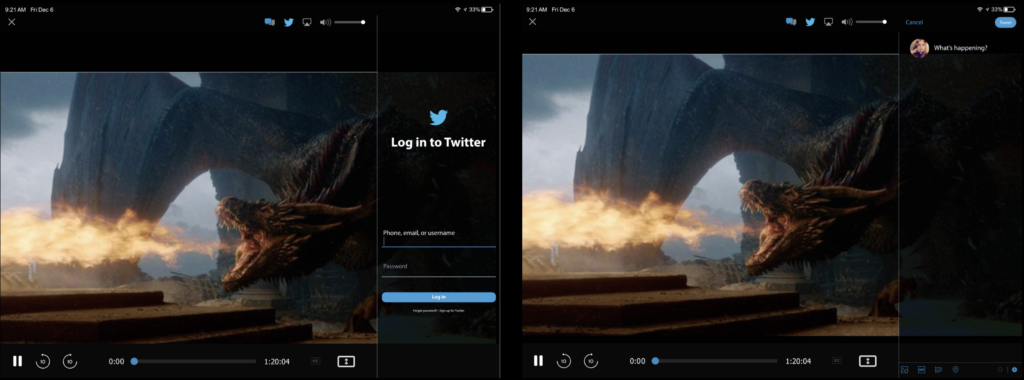Add a GIF to the tweet
The height and width of the screenshot is (380, 1024).
pyautogui.click(x=921, y=370)
